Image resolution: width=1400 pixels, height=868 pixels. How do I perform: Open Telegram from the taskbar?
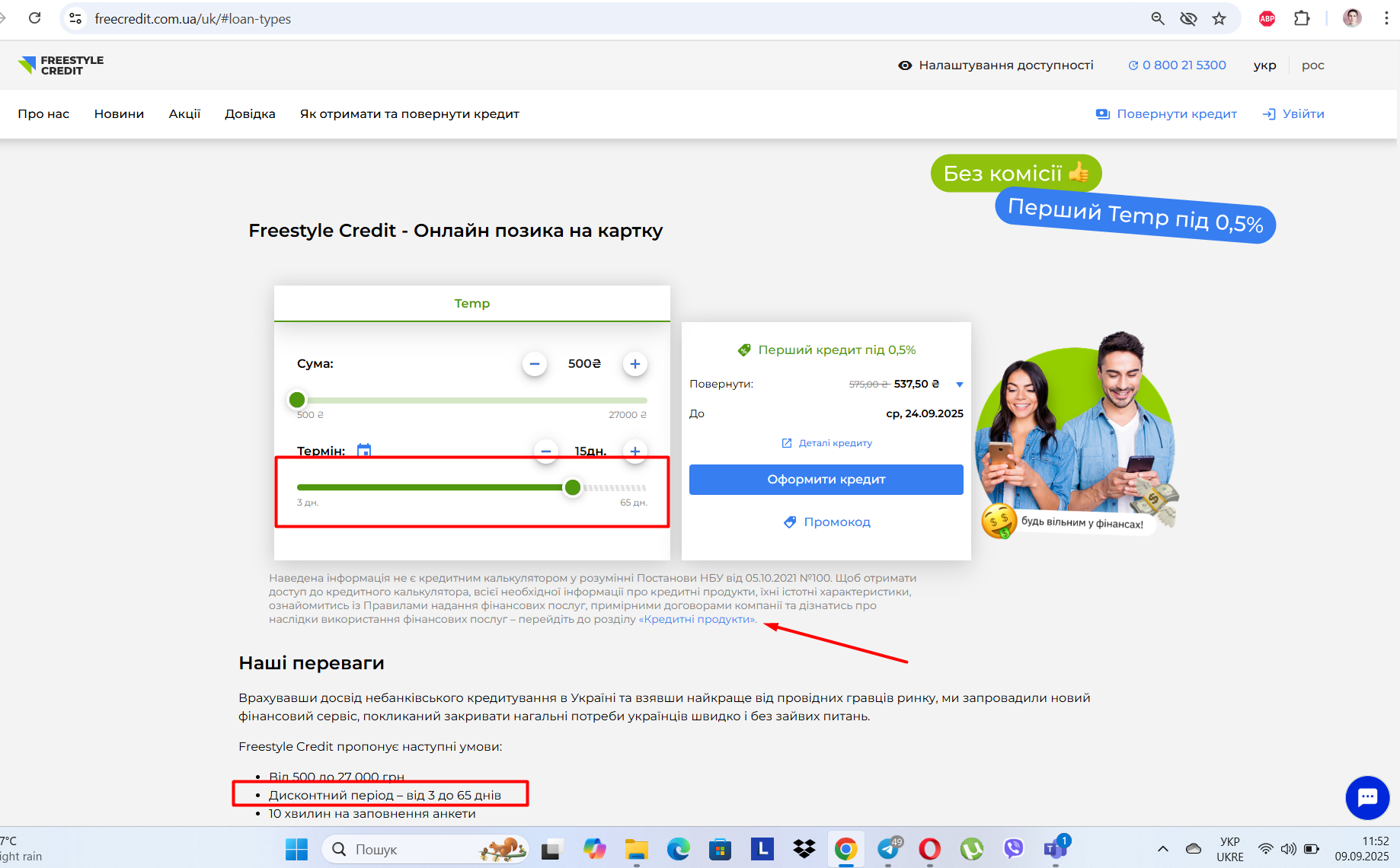[888, 849]
